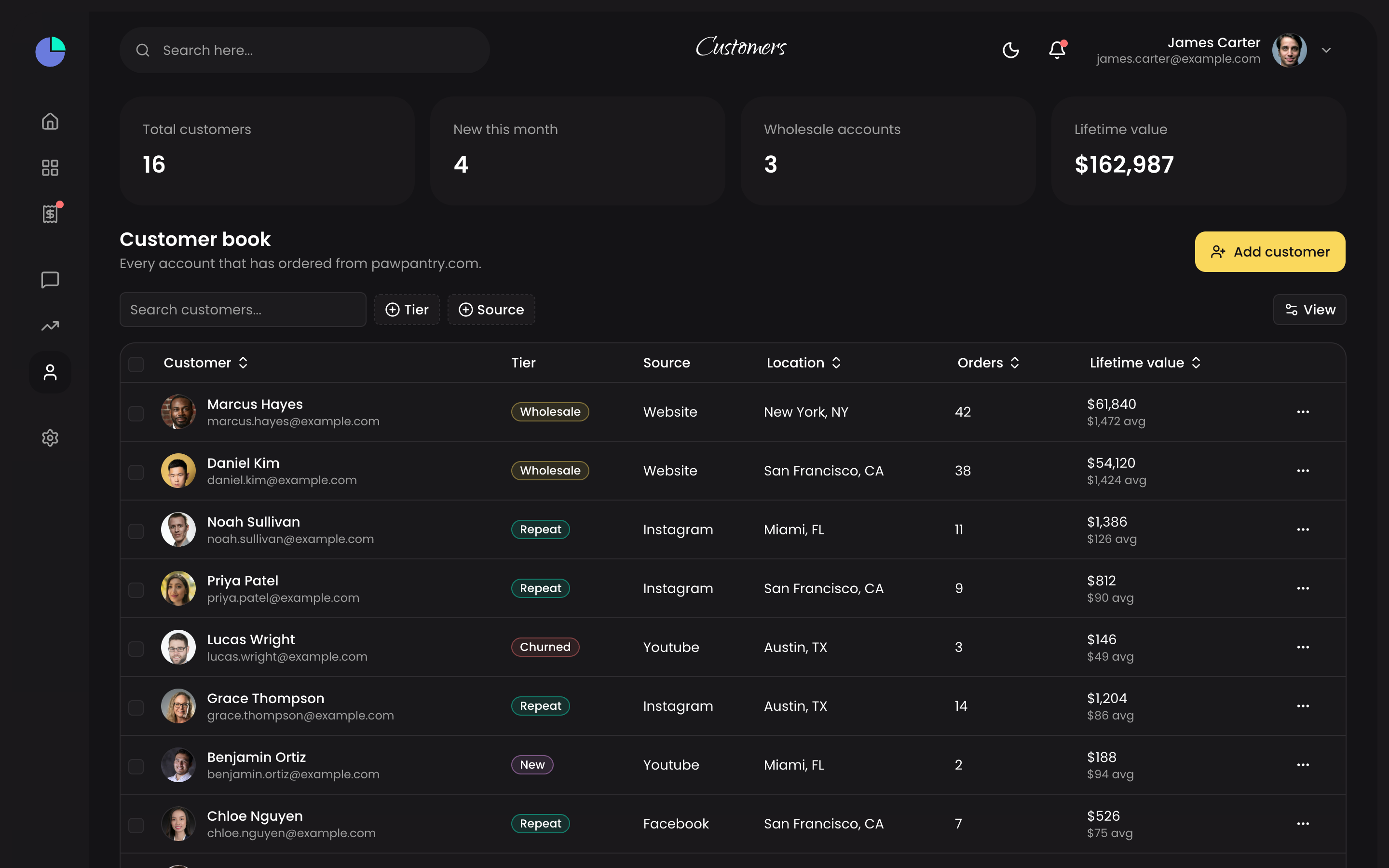
Task: Open the Tier filter dropdown
Action: pos(407,310)
